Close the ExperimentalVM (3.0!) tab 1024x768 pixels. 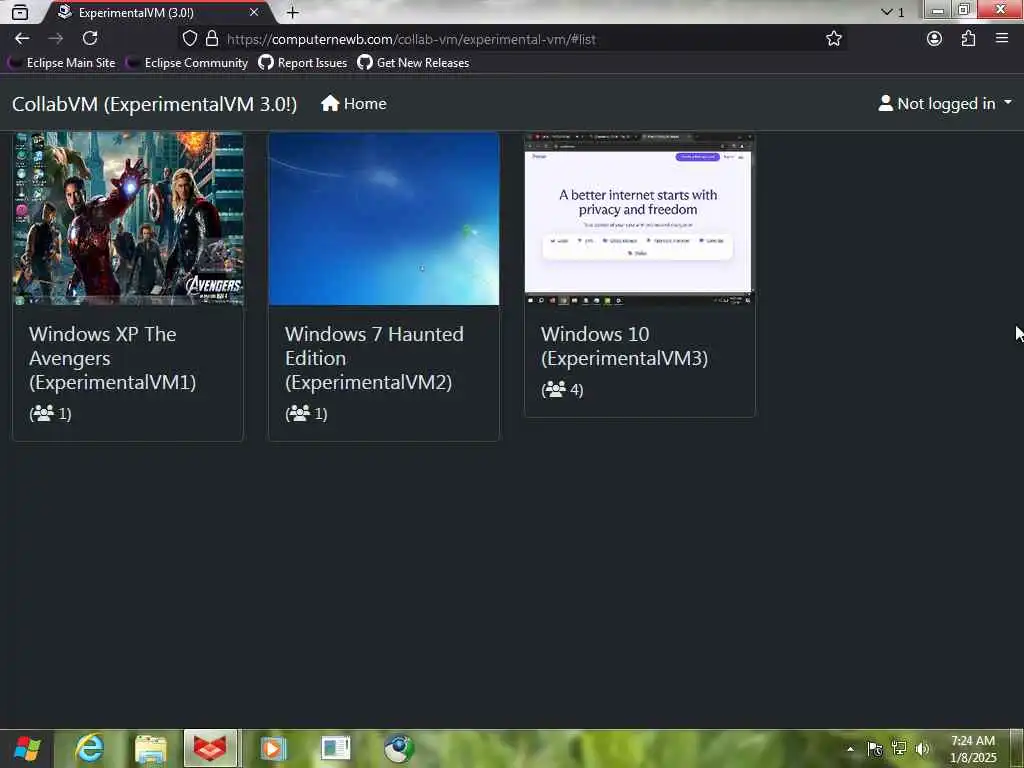coord(253,12)
